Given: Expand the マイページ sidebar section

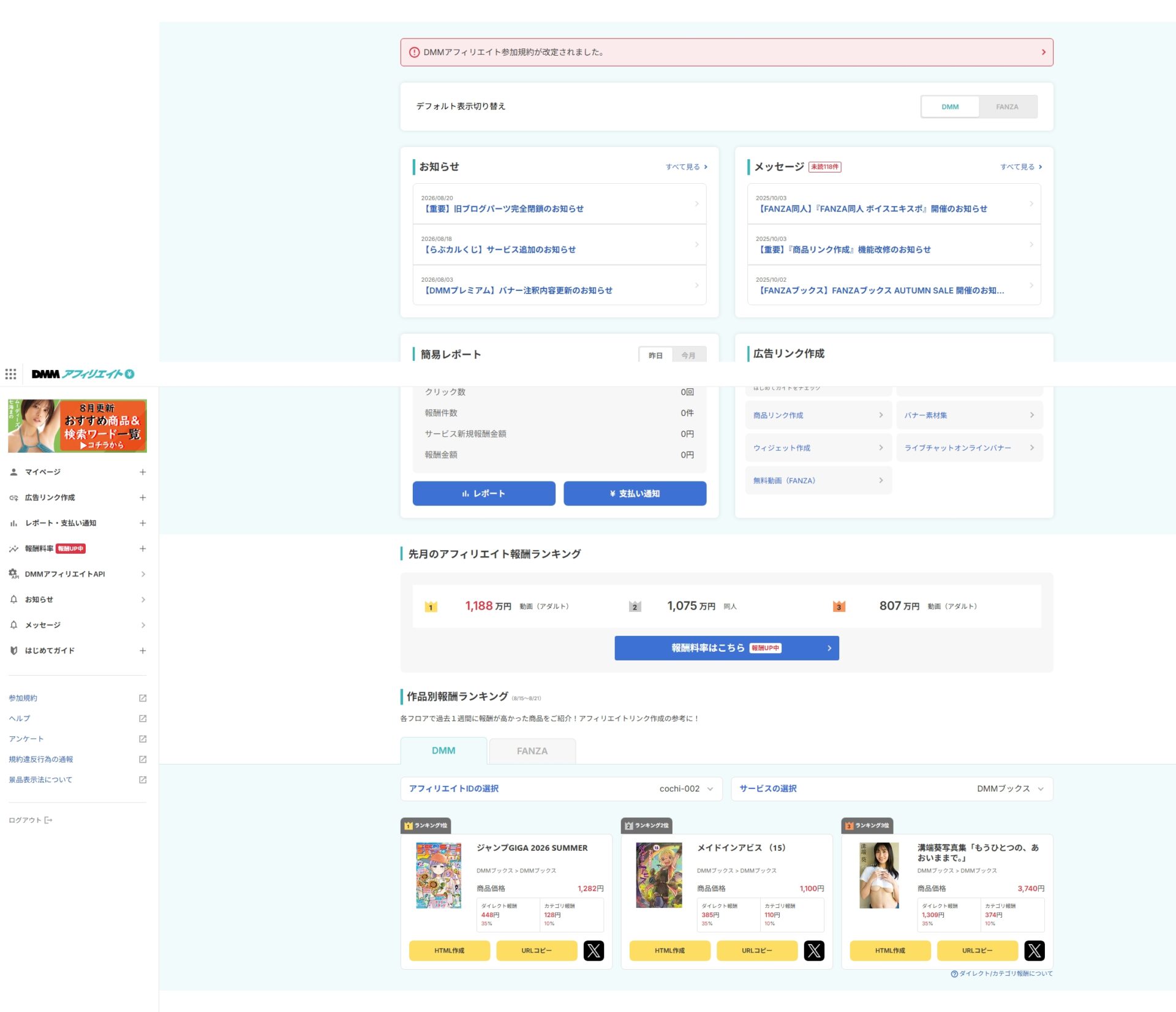Looking at the screenshot, I should [143, 472].
